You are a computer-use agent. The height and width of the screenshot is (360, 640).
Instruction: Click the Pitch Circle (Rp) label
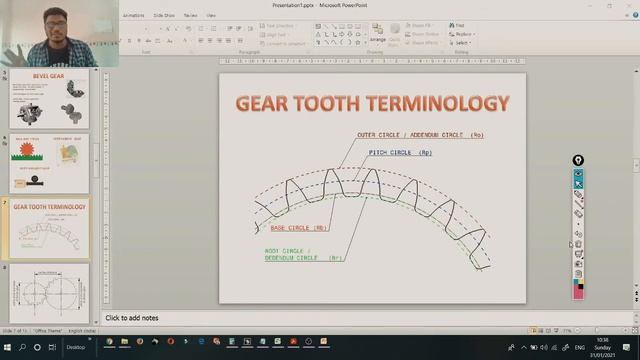coord(400,153)
